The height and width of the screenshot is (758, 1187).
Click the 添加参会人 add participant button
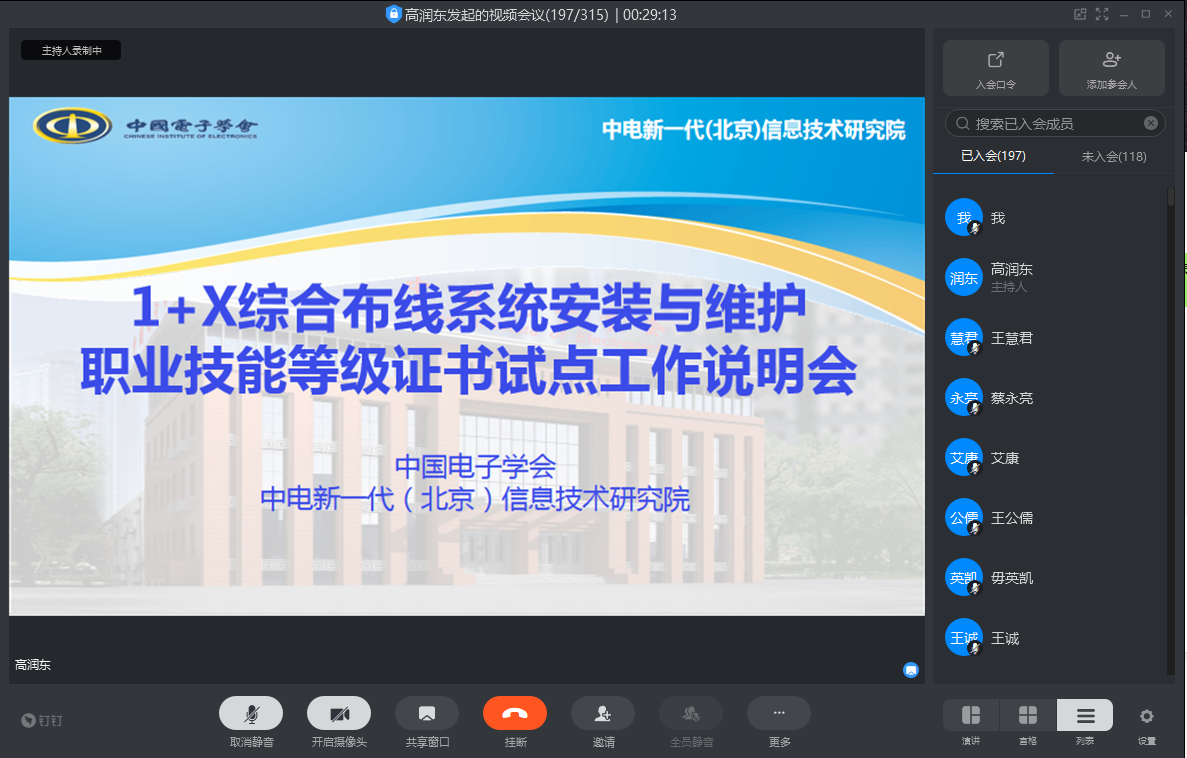click(1111, 68)
